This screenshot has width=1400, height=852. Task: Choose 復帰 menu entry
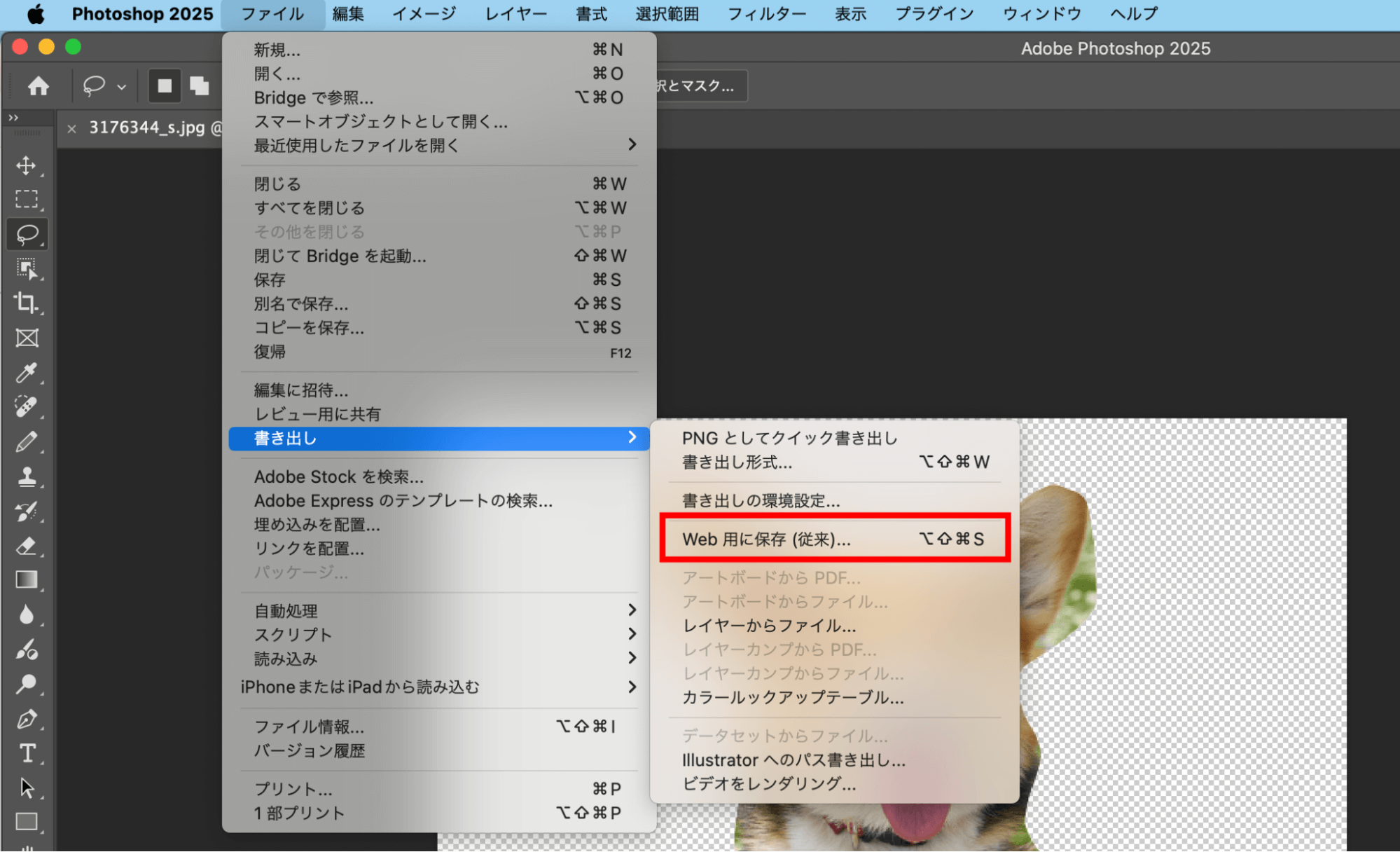pos(439,352)
